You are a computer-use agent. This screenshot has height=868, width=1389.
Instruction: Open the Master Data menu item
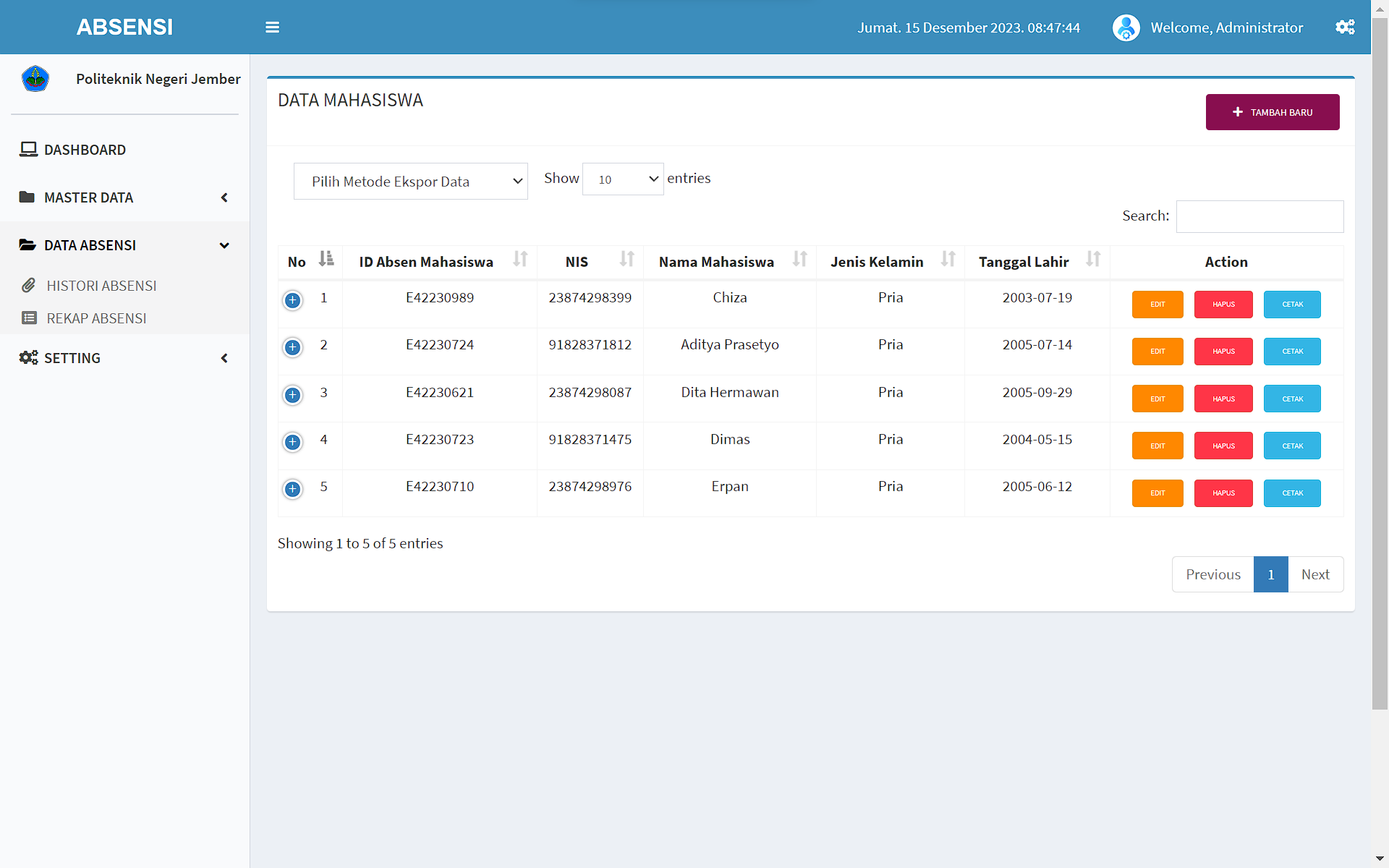click(124, 197)
